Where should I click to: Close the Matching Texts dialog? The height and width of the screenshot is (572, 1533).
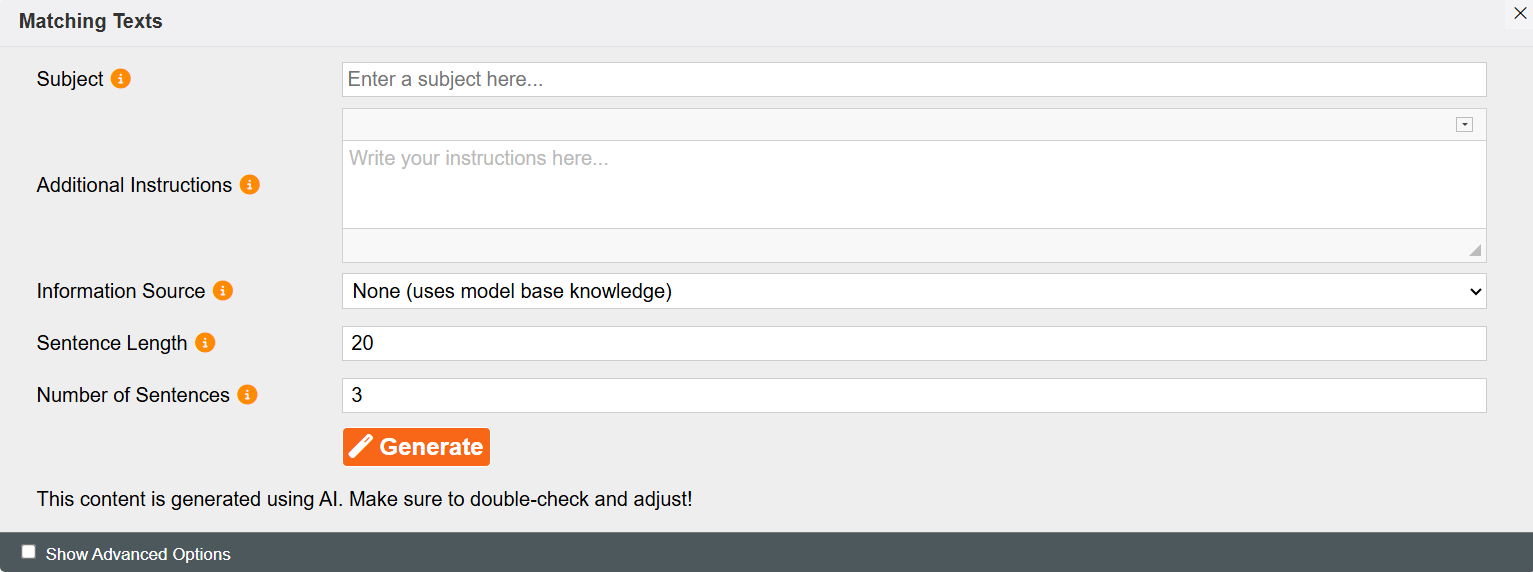pos(1520,13)
